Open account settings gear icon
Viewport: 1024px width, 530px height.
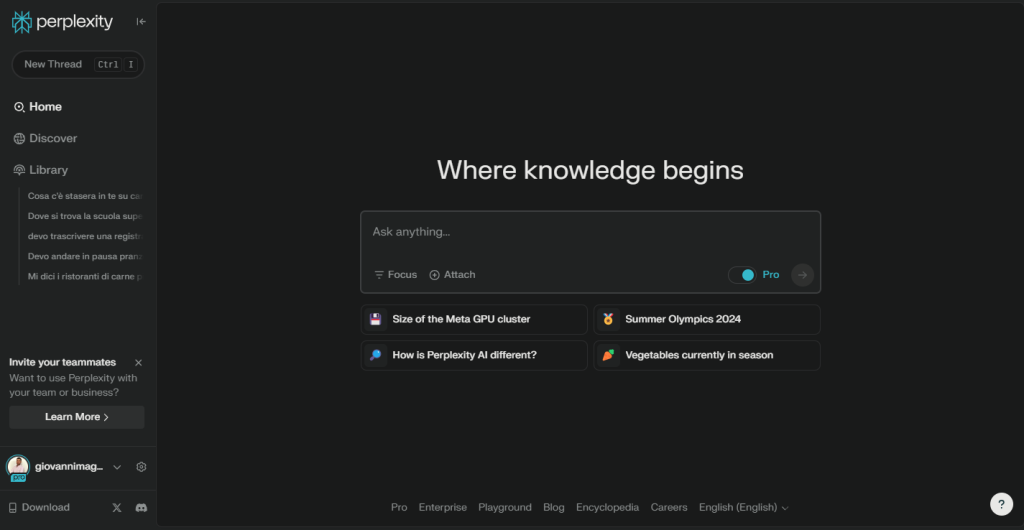tap(141, 467)
